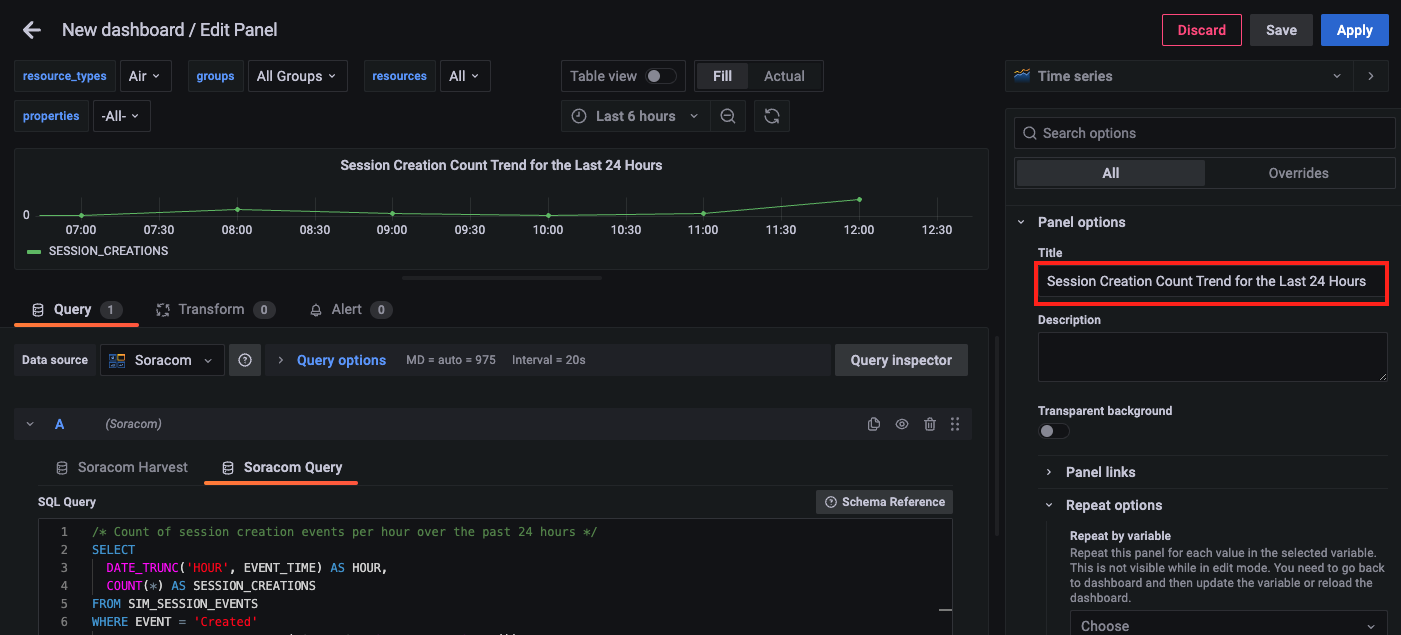Open datasource help via the question mark icon
Viewport: 1401px width, 635px height.
(x=244, y=359)
